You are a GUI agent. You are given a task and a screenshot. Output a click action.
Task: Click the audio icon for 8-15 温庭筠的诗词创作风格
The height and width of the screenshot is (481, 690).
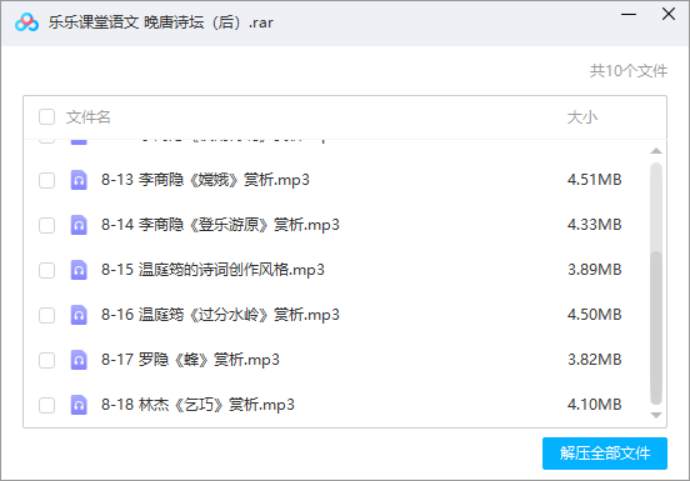click(79, 270)
